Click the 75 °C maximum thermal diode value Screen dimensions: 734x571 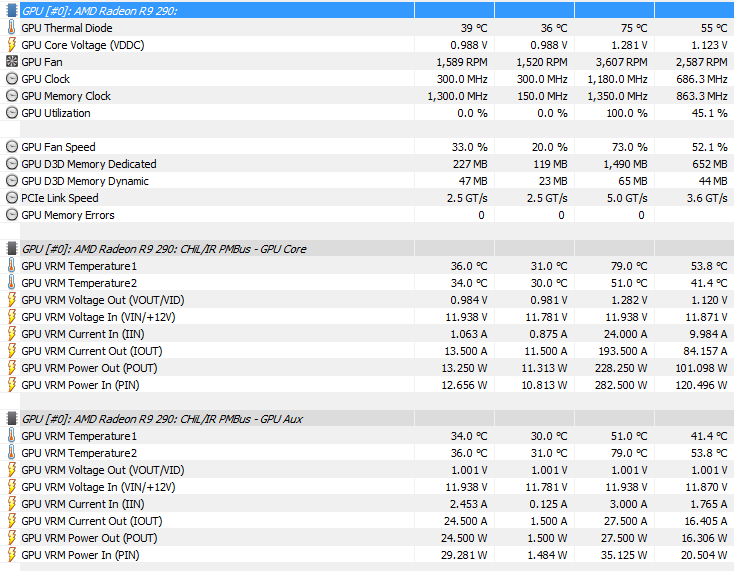pos(634,28)
